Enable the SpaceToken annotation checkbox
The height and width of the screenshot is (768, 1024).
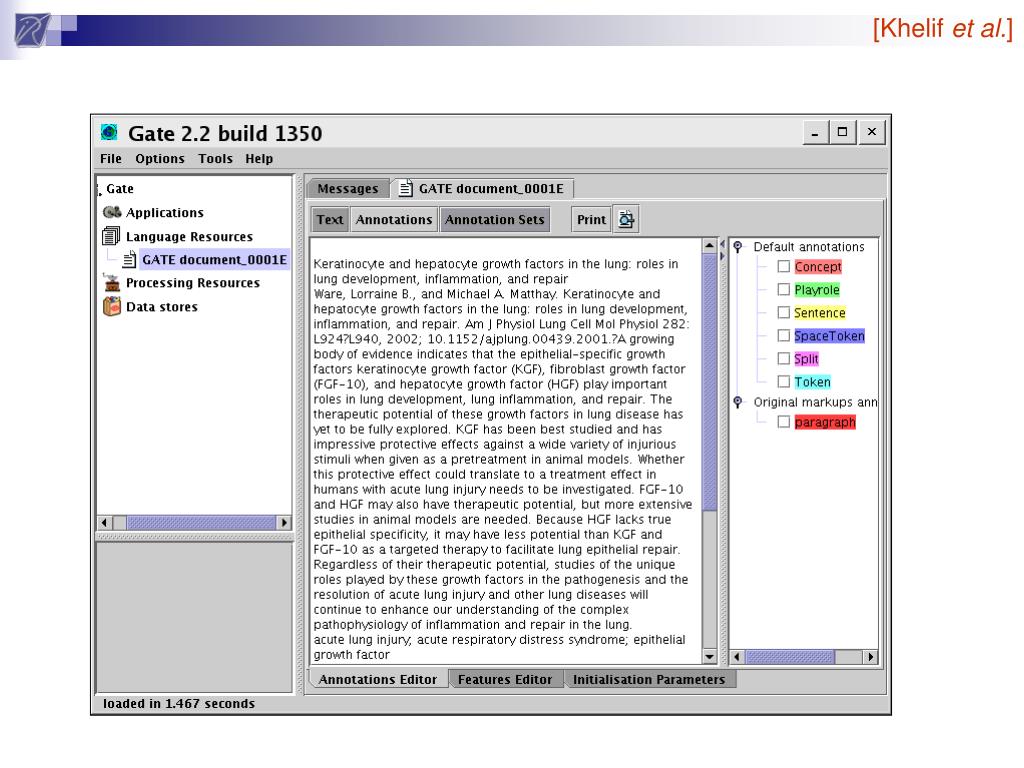coord(784,335)
